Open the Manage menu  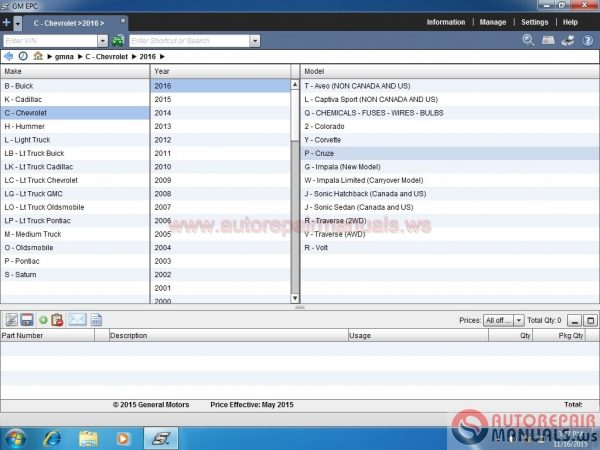click(x=493, y=22)
